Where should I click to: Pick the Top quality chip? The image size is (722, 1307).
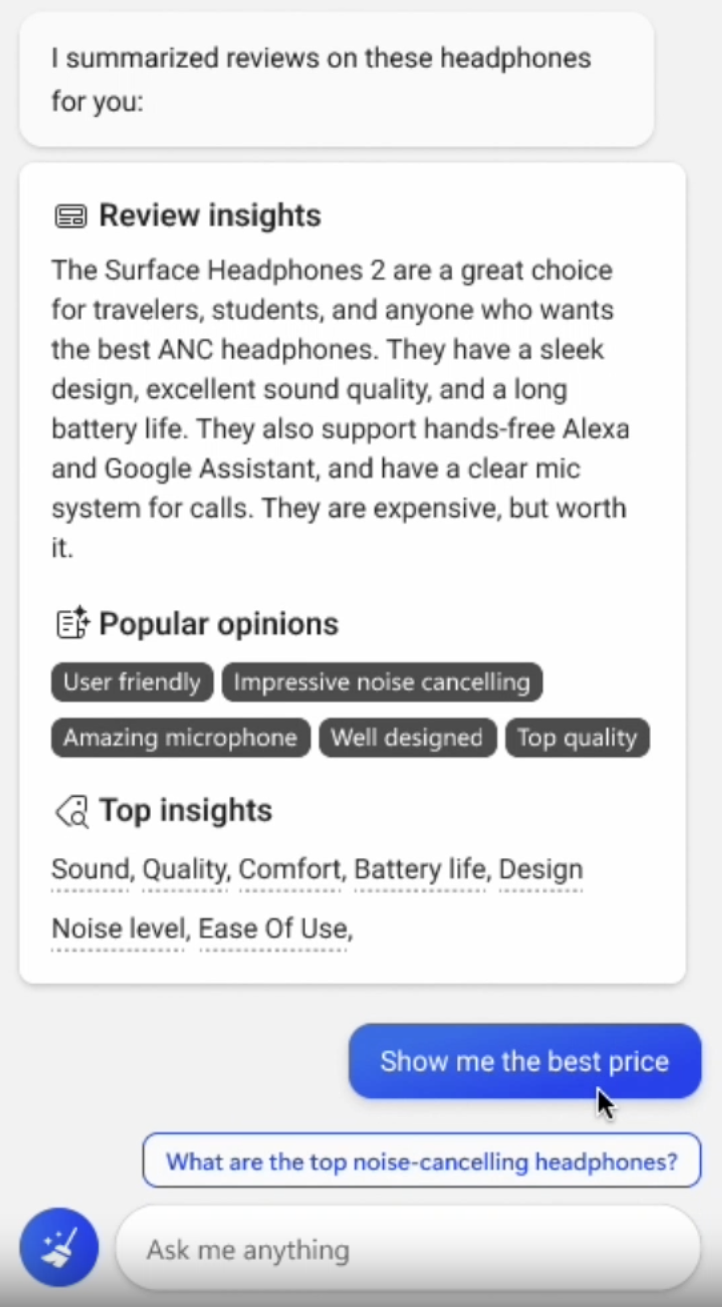coord(577,738)
